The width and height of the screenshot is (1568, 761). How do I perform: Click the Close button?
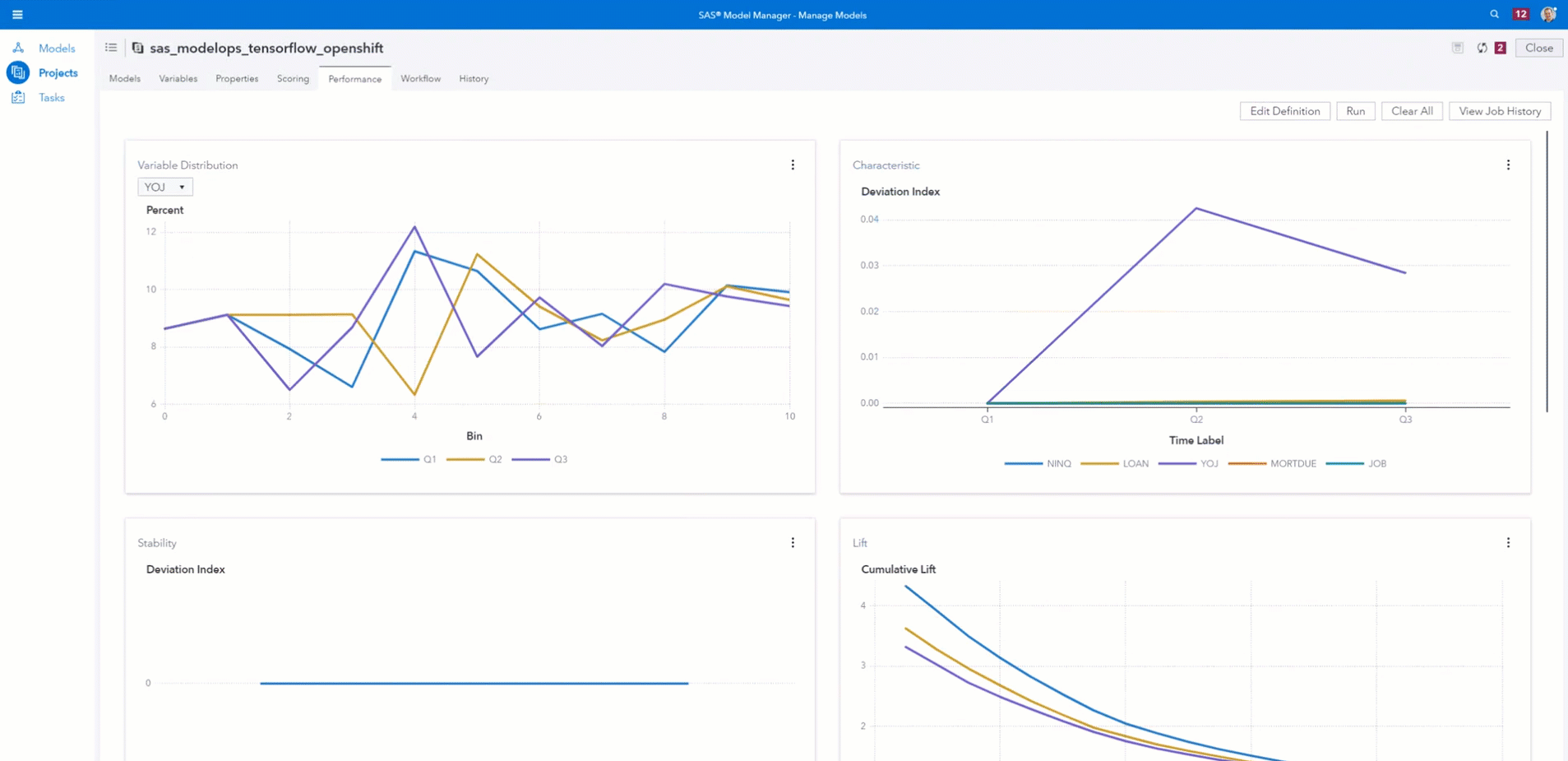click(1539, 48)
